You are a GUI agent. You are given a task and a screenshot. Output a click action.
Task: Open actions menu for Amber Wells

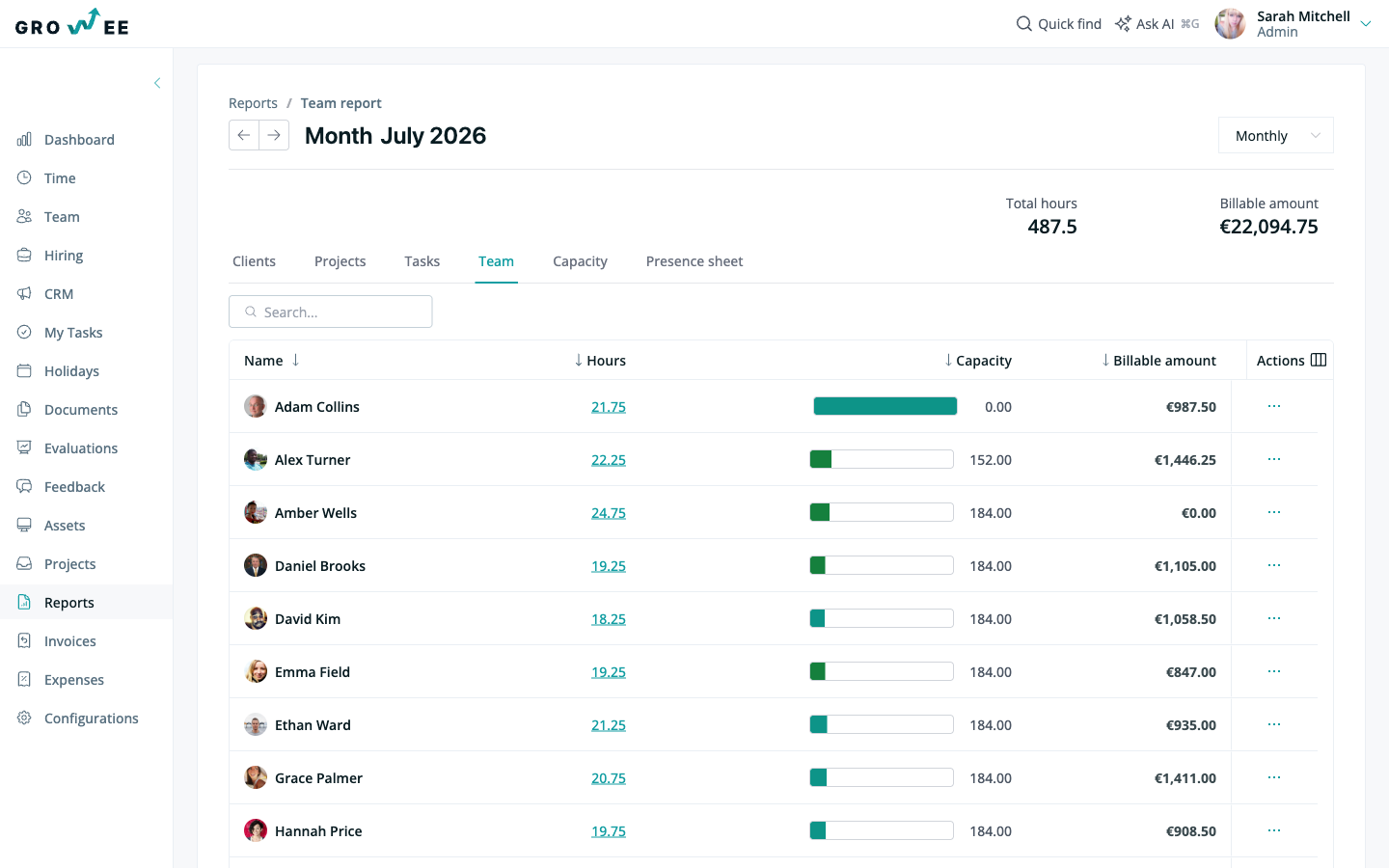point(1274,512)
